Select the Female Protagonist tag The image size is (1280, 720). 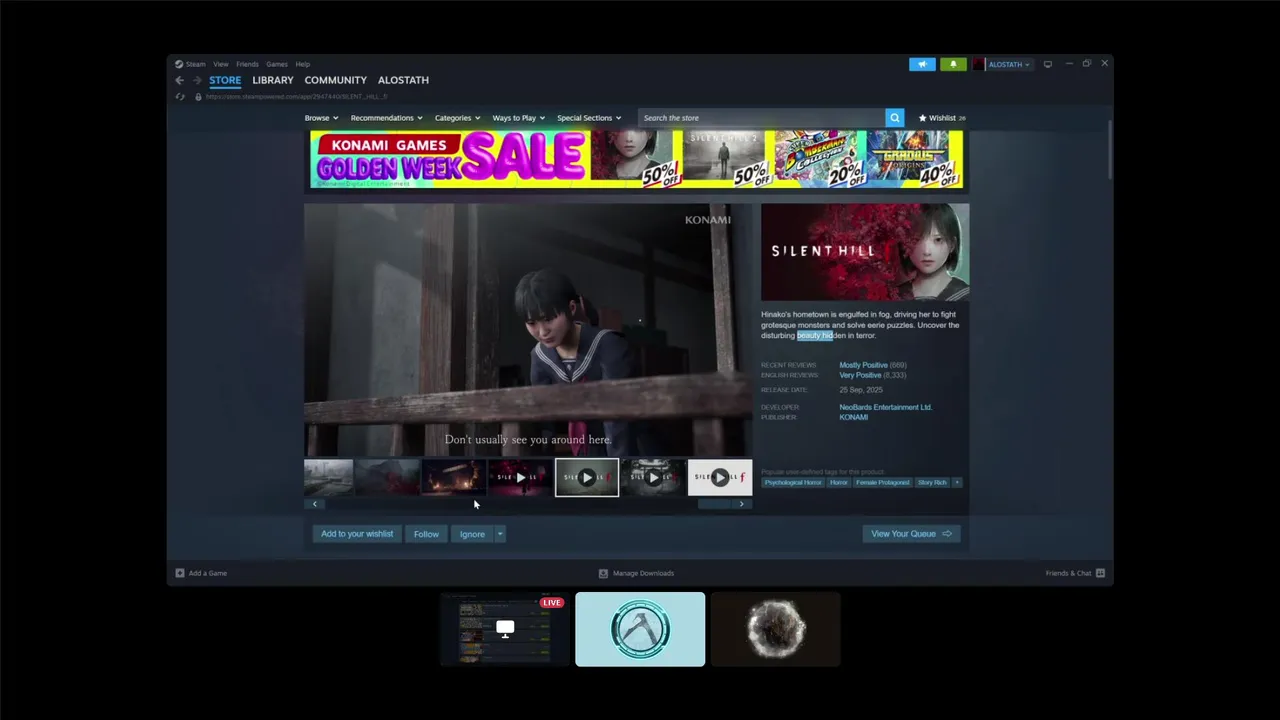coord(882,482)
